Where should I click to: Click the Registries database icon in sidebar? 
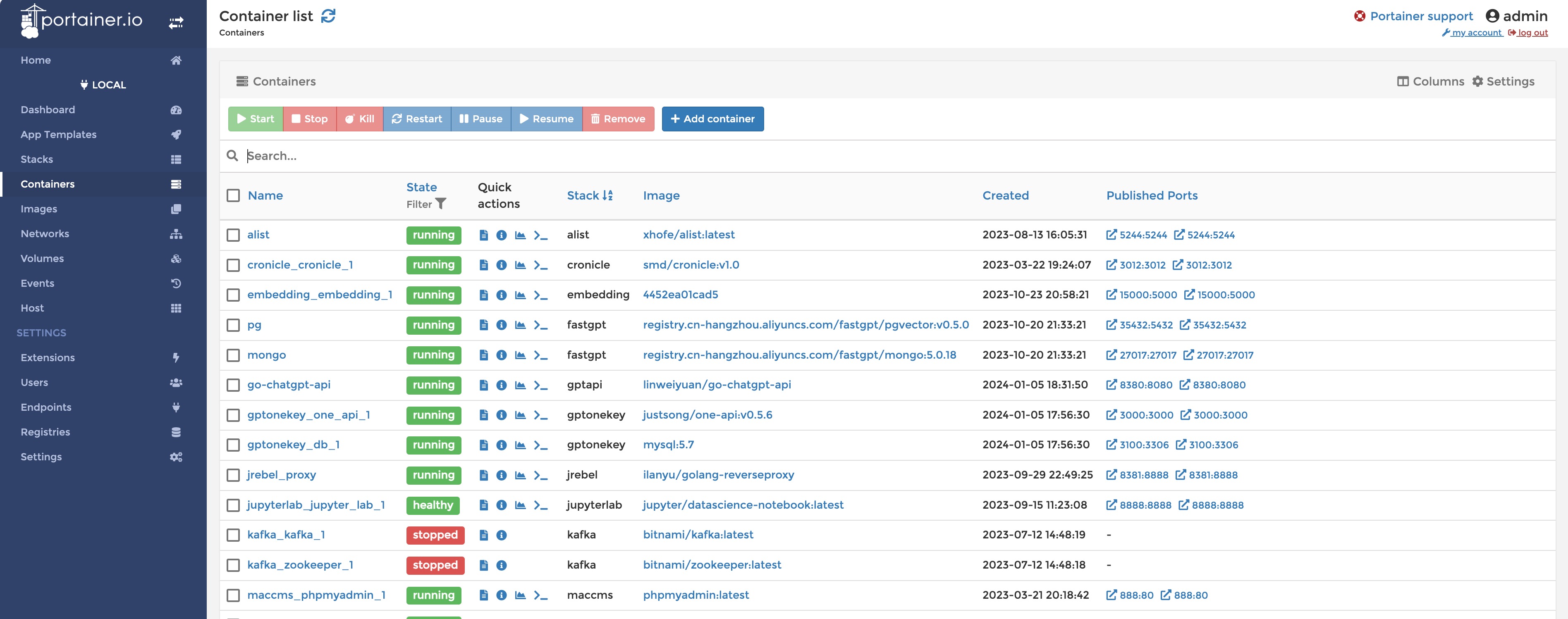pos(176,432)
